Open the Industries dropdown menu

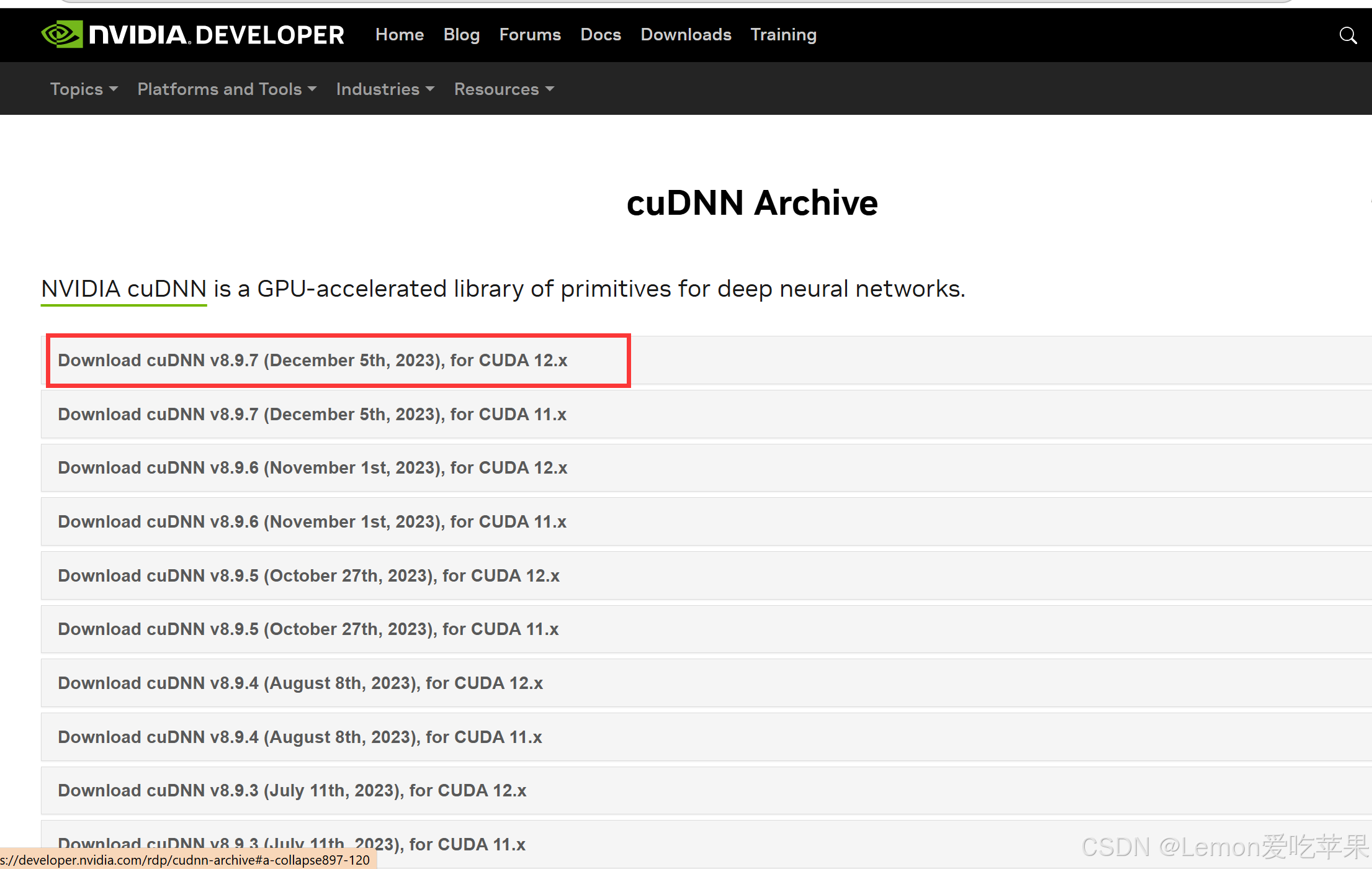click(x=385, y=89)
